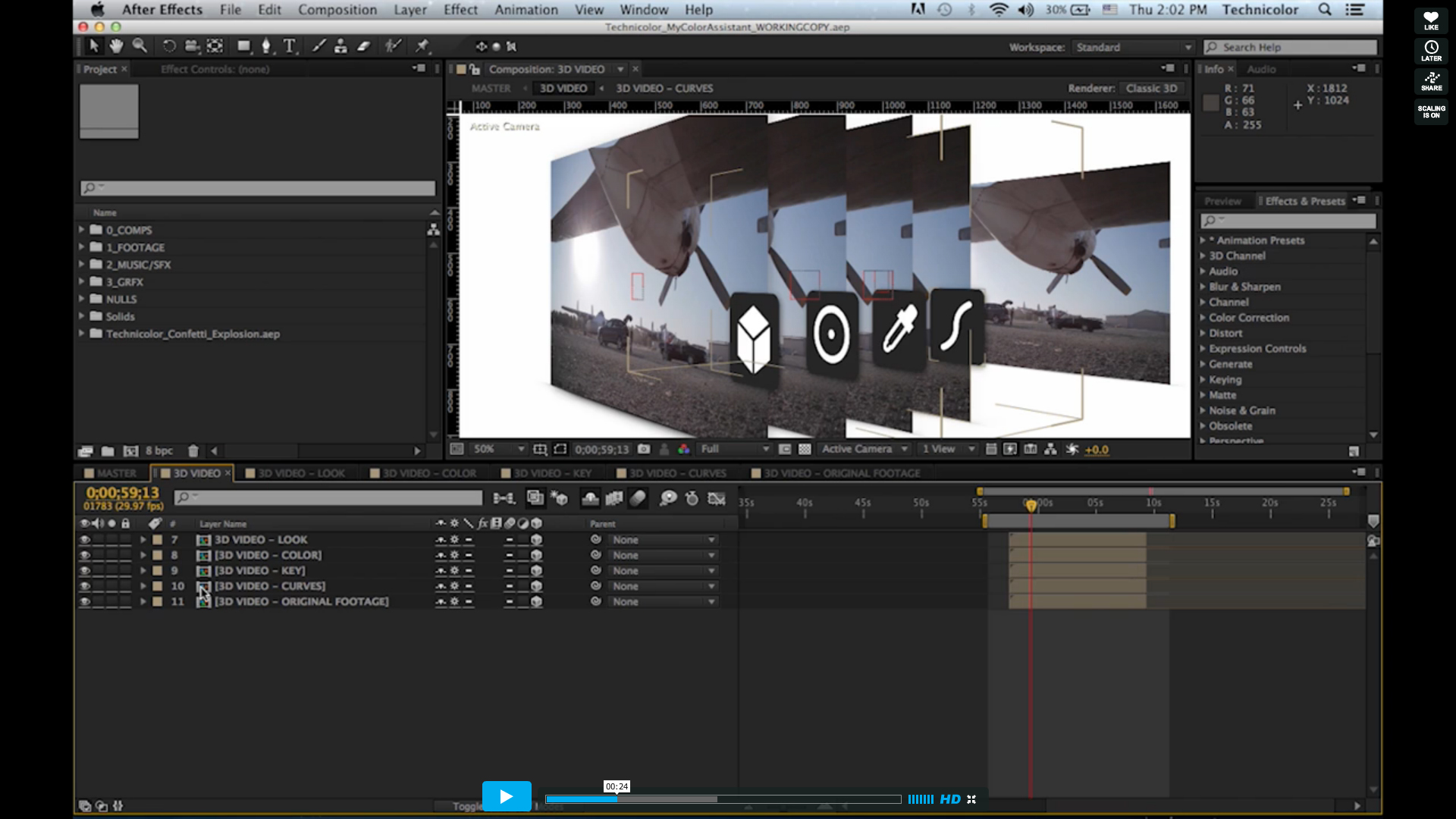Enable motion blur switch in timeline header
This screenshot has height=819, width=1456.
click(x=638, y=498)
